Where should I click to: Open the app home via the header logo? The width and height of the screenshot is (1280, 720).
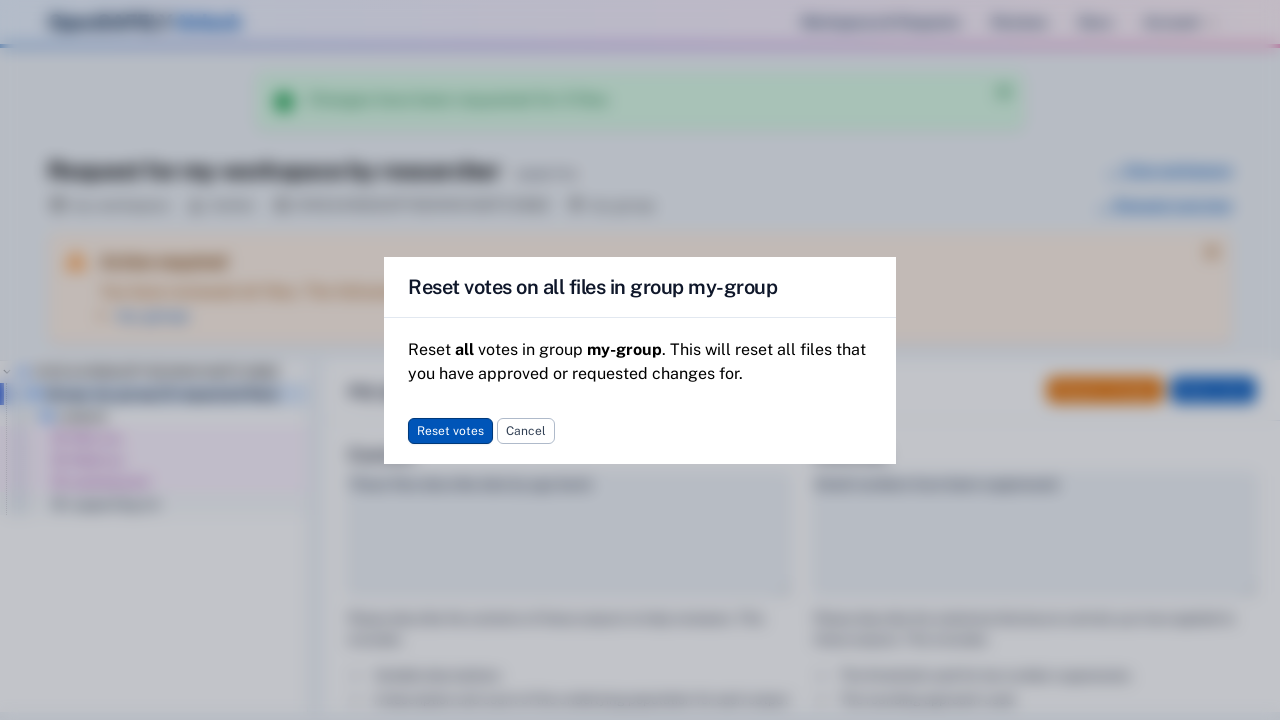143,21
